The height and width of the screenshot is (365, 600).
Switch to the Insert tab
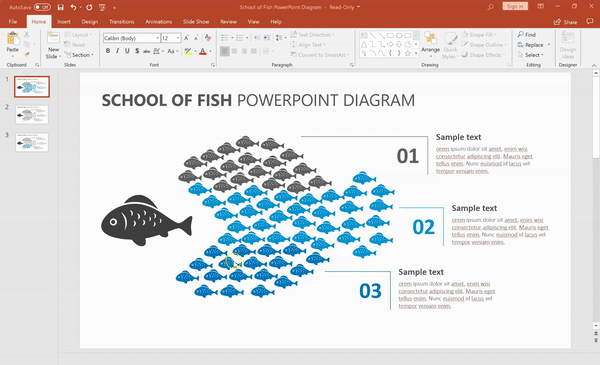pyautogui.click(x=64, y=22)
